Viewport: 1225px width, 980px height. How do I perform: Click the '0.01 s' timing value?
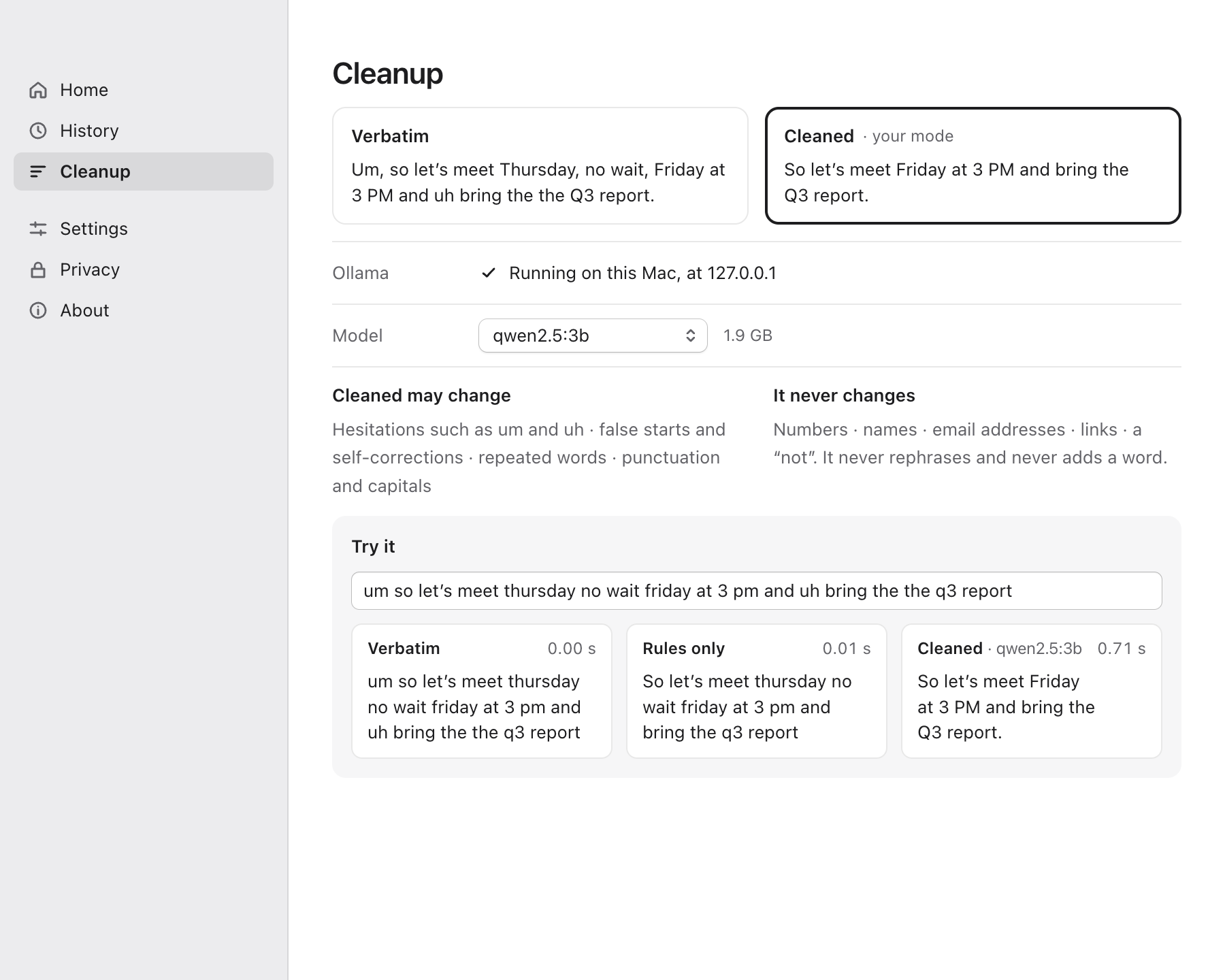(847, 649)
